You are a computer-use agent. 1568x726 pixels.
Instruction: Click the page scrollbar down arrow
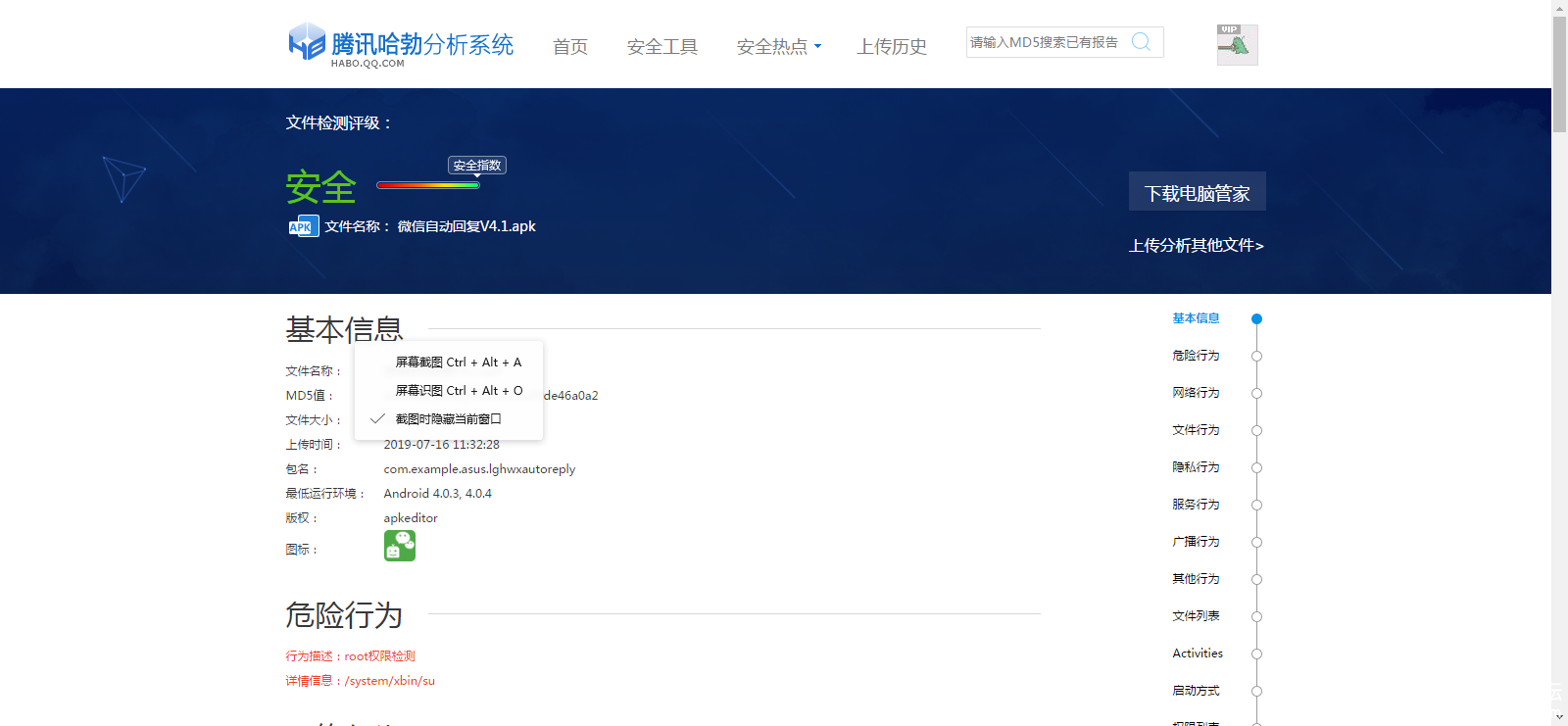[1559, 717]
